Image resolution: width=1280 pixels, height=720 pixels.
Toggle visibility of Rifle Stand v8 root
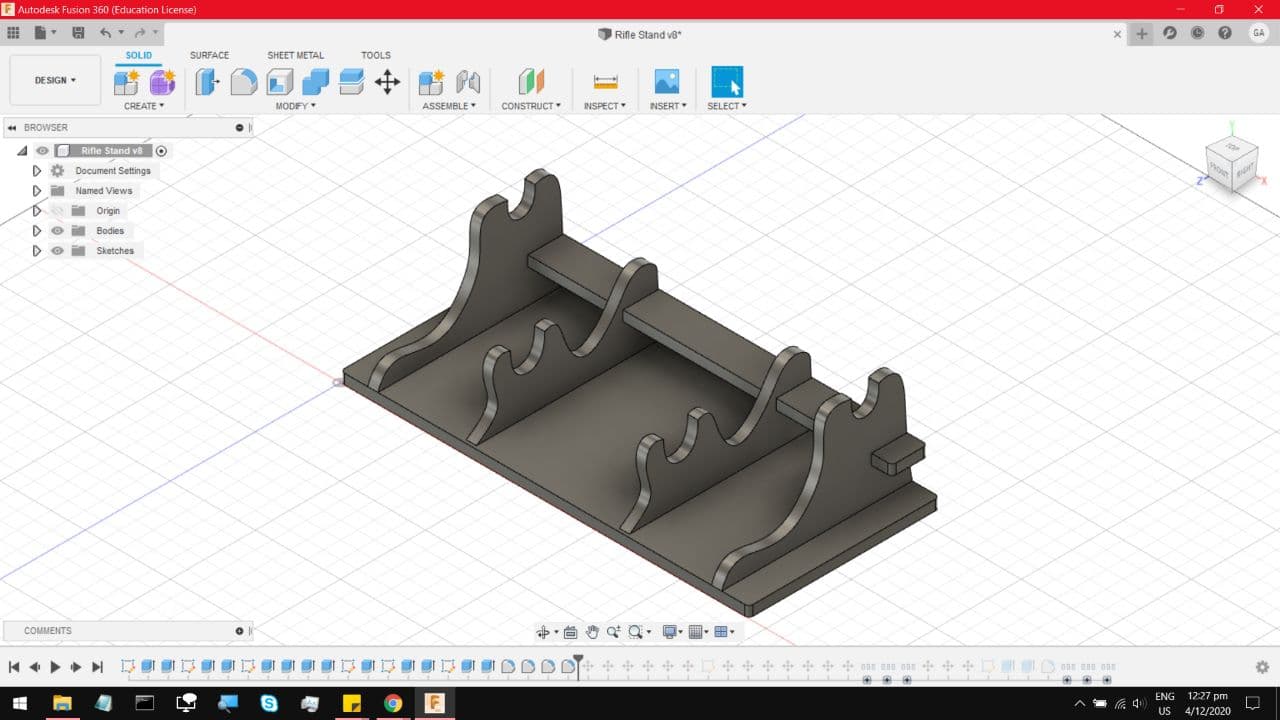[42, 151]
